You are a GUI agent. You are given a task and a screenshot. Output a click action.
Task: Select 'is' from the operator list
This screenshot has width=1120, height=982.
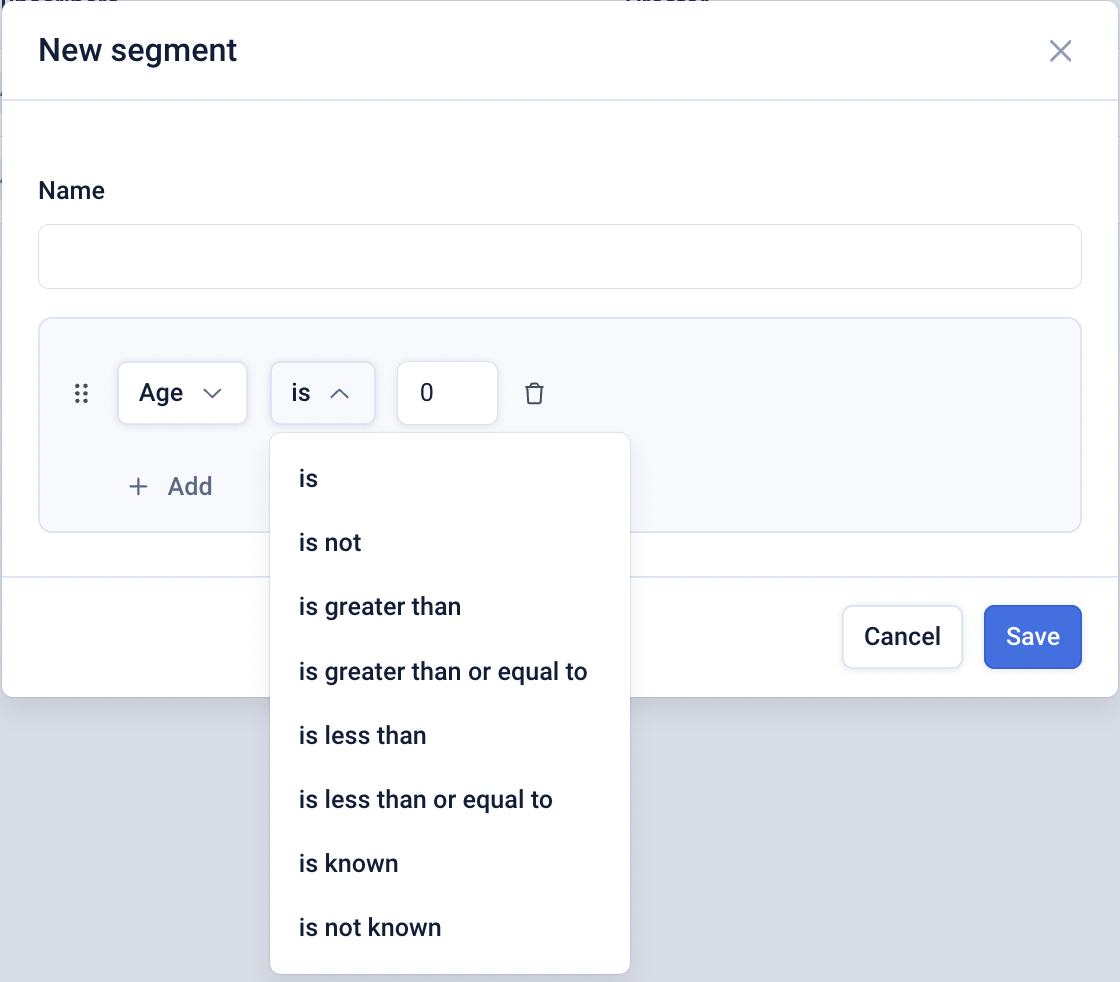308,479
